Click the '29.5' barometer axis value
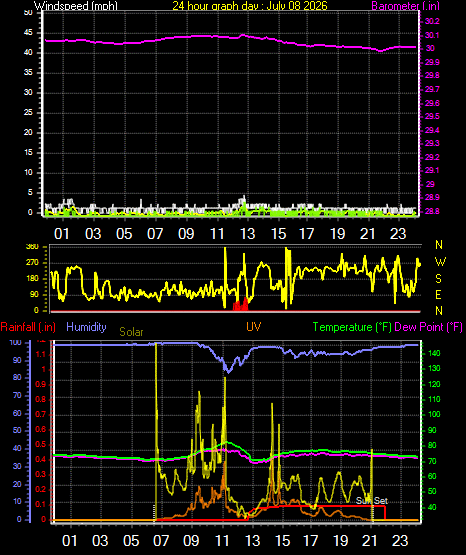Screen dimensions: 466x555 432,116
